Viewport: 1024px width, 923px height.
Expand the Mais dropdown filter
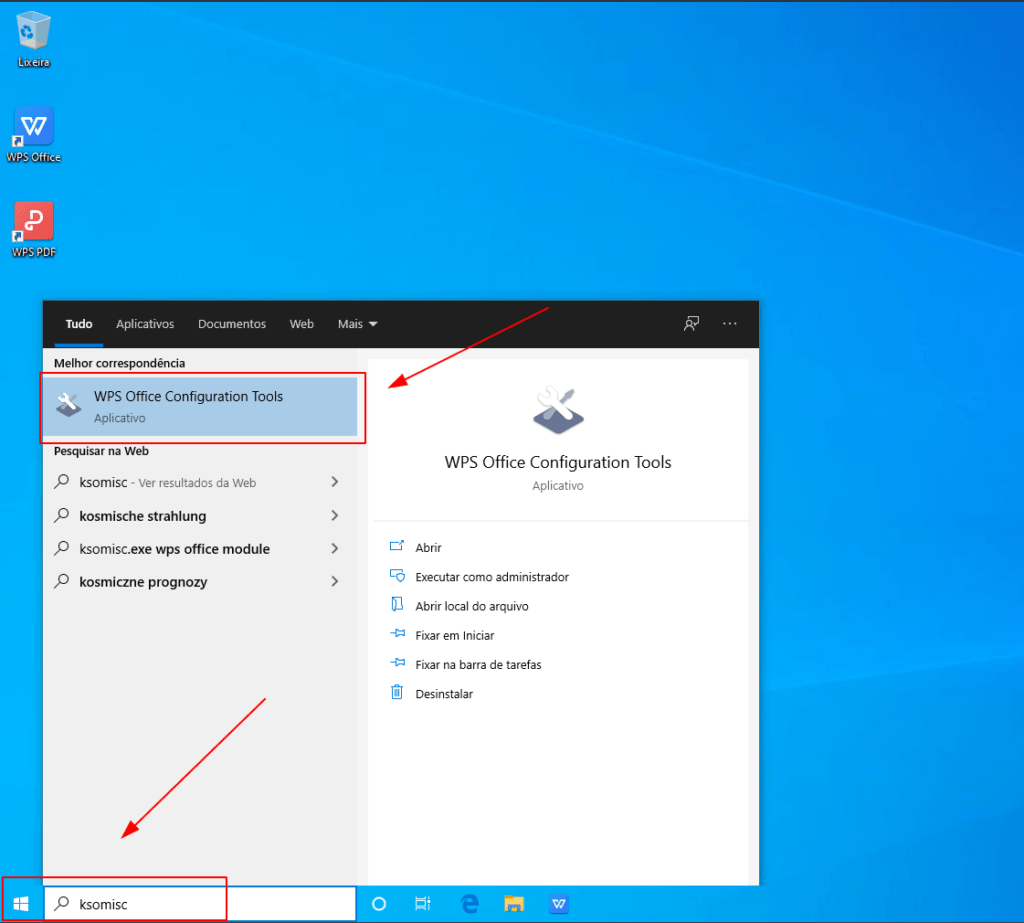pos(358,324)
